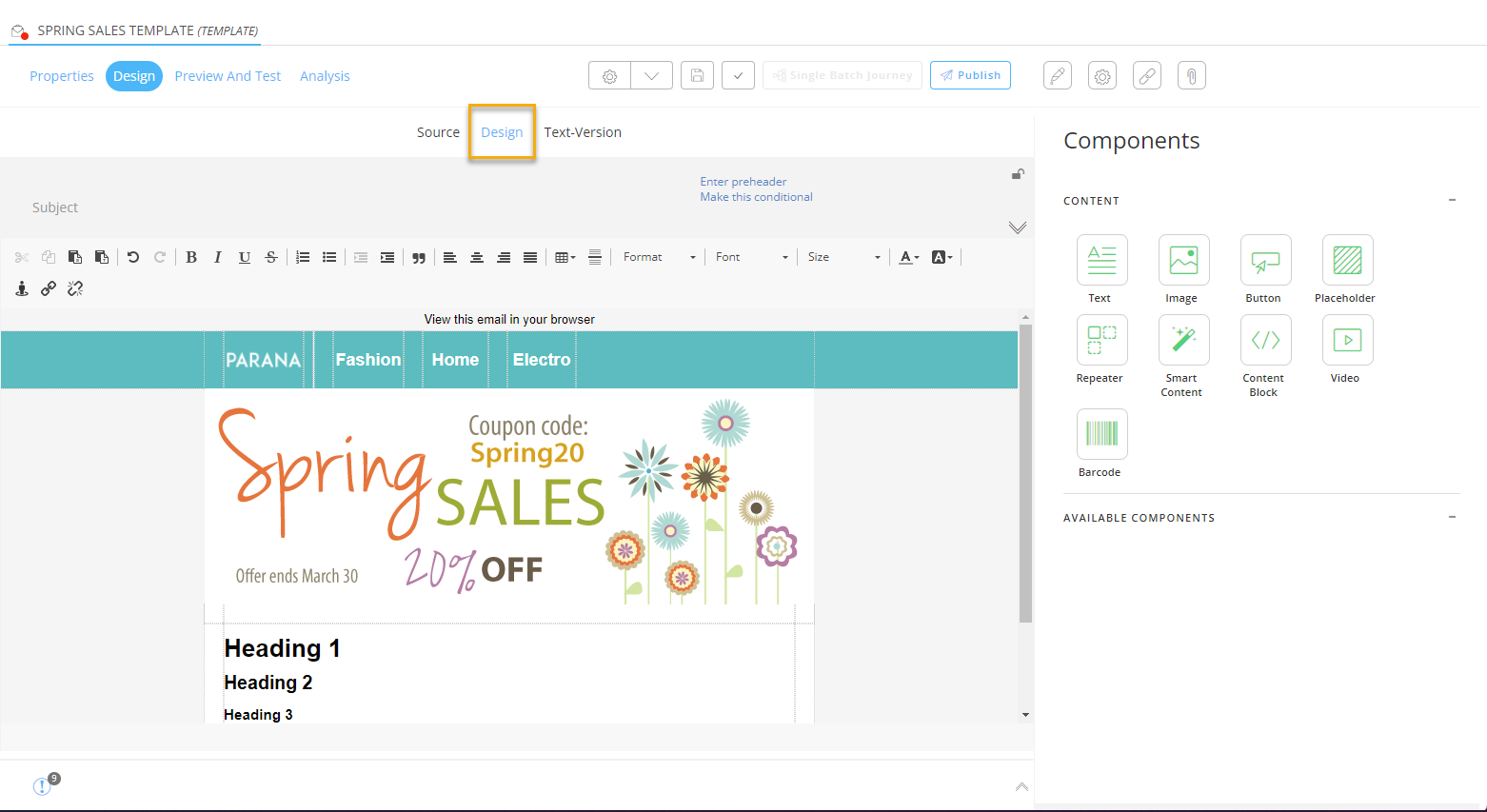Viewport: 1487px width, 812px height.
Task: Add a Barcode component
Action: point(1101,434)
